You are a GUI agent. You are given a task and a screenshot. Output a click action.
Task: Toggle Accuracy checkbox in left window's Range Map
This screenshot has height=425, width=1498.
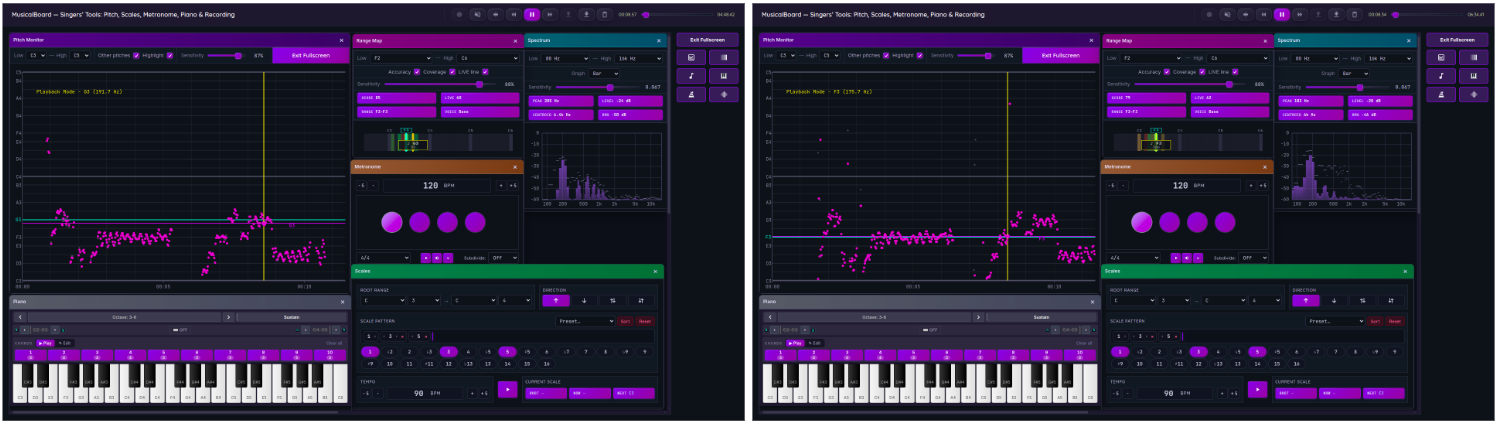(416, 72)
